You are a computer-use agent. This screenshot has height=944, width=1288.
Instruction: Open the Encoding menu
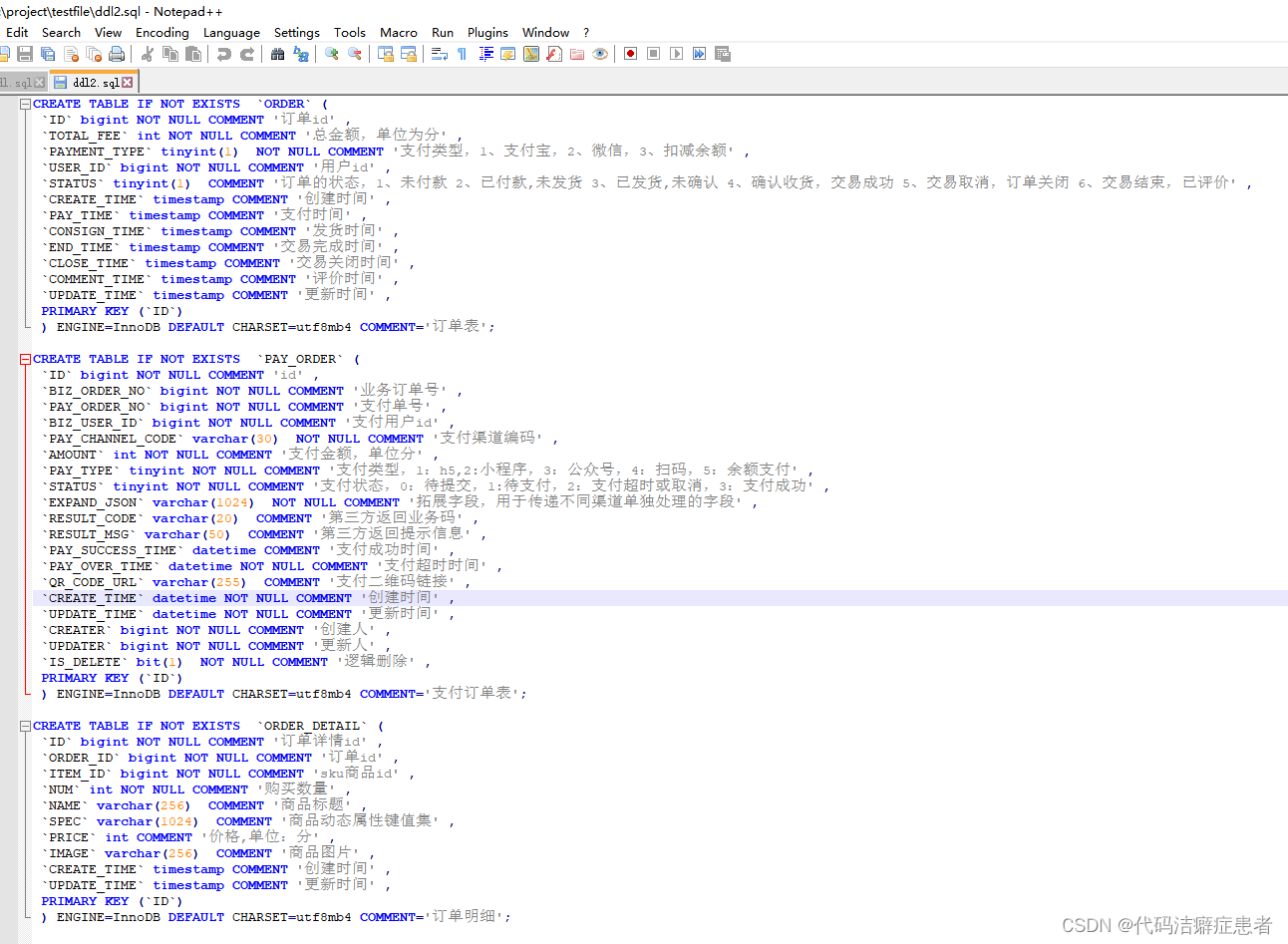[162, 32]
